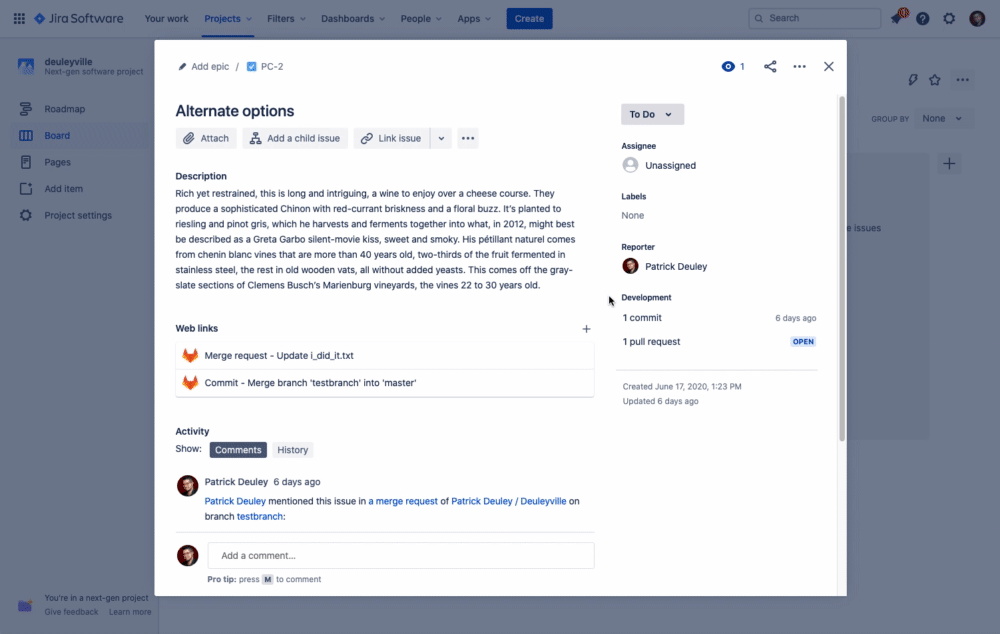Screen dimensions: 1000x634
Task: Star the board with the star icon
Action: (935, 80)
